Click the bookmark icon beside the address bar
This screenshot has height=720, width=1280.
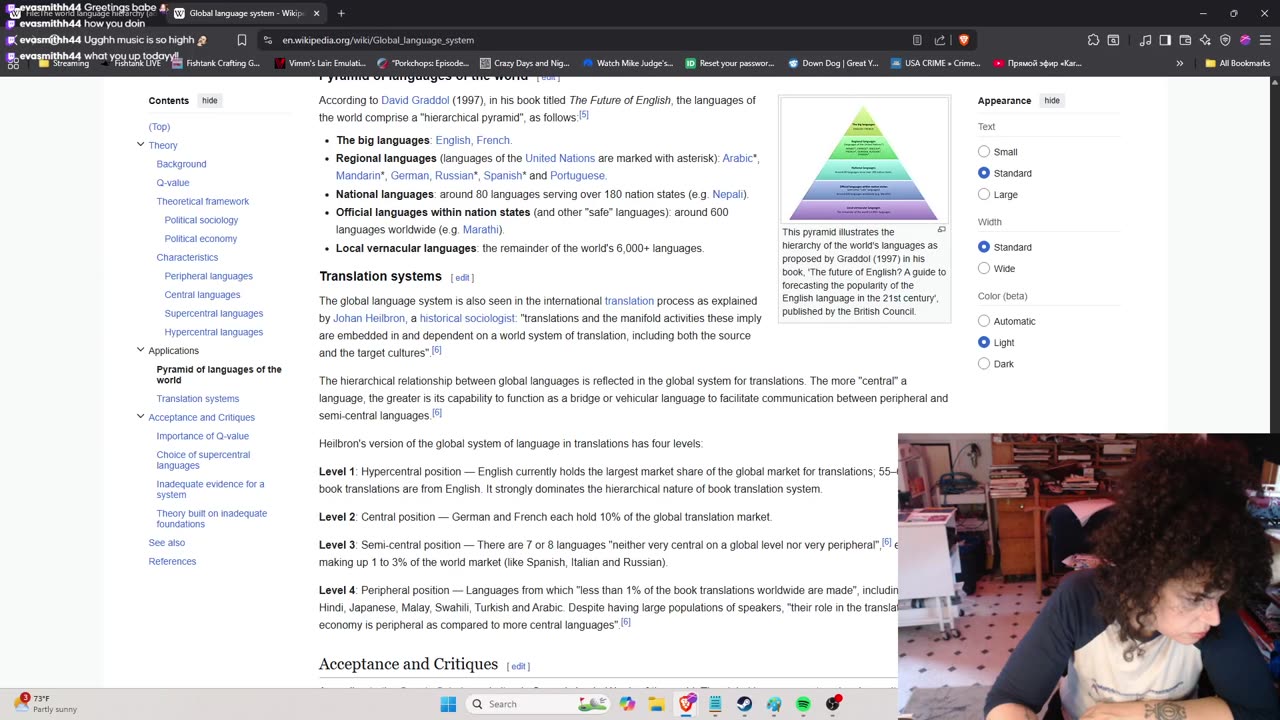coord(242,40)
